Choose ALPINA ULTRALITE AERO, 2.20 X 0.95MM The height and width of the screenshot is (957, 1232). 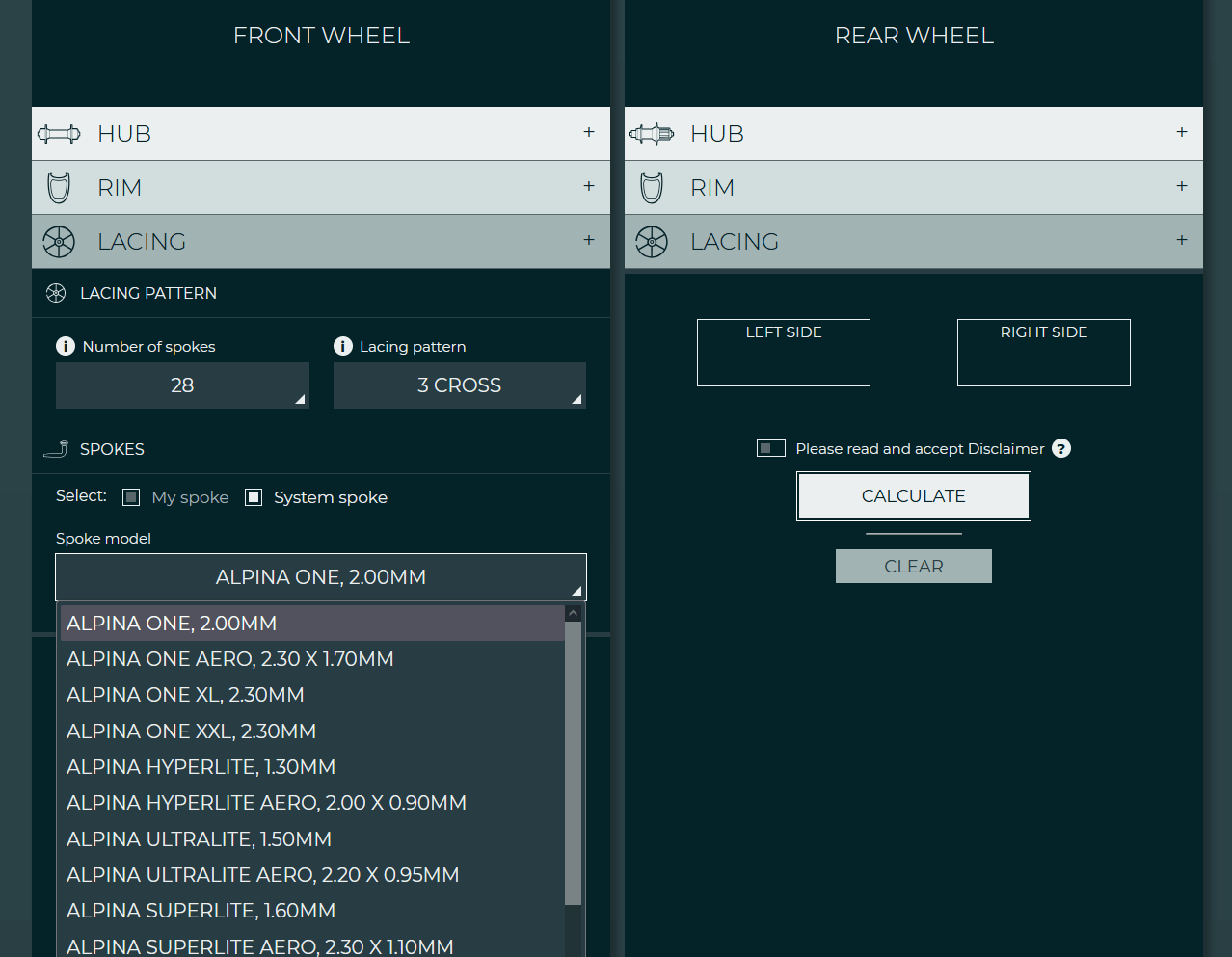pos(312,875)
